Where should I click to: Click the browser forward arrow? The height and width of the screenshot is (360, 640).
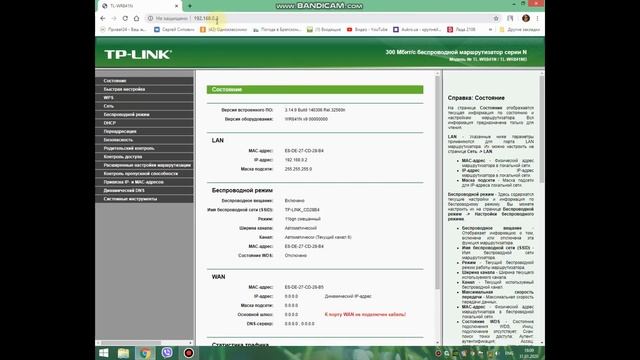114,18
